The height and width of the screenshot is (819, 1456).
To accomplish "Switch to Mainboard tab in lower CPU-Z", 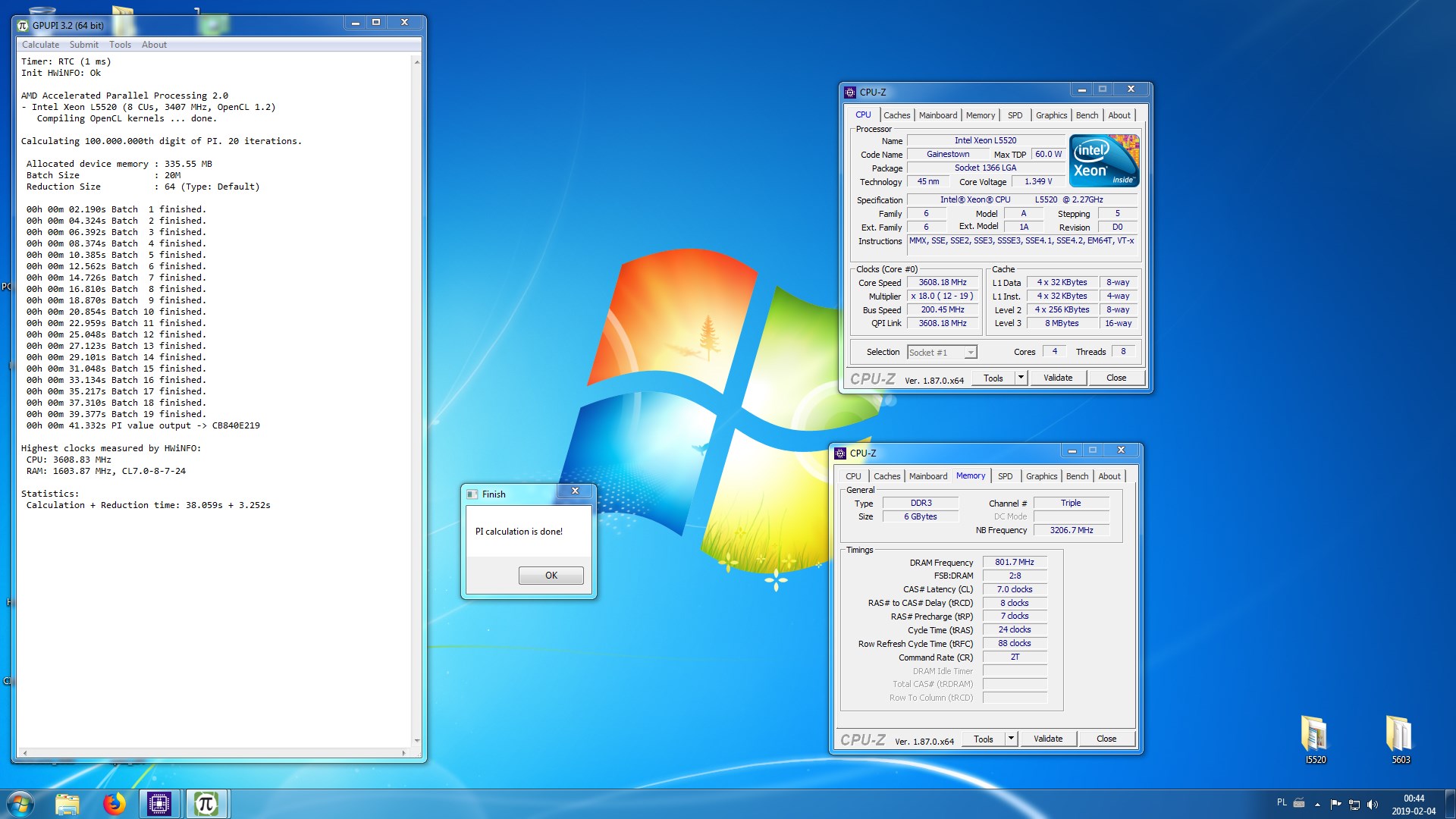I will [x=928, y=476].
